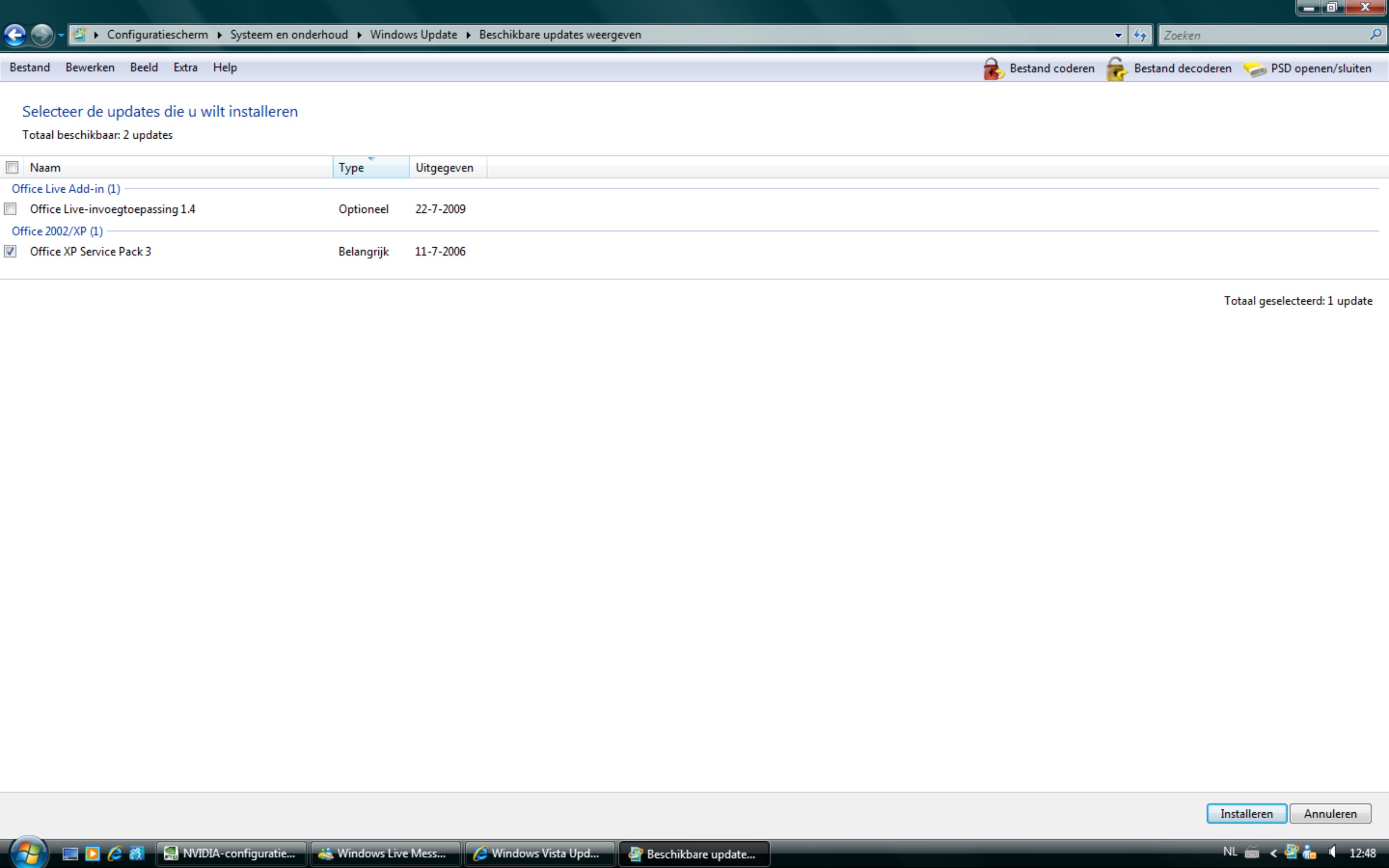Open the Bestand menu
Image resolution: width=1389 pixels, height=868 pixels.
pos(30,67)
